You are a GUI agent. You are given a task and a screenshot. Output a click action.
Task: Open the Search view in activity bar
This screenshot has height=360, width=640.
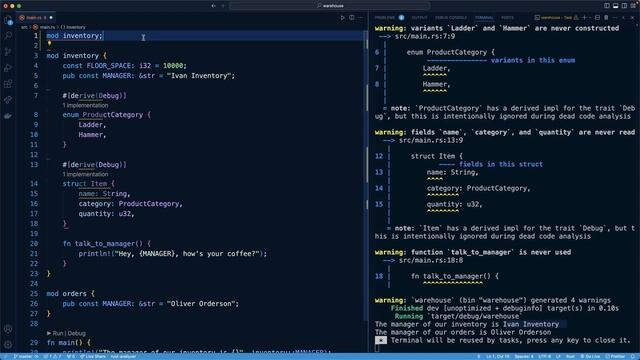pyautogui.click(x=8, y=36)
